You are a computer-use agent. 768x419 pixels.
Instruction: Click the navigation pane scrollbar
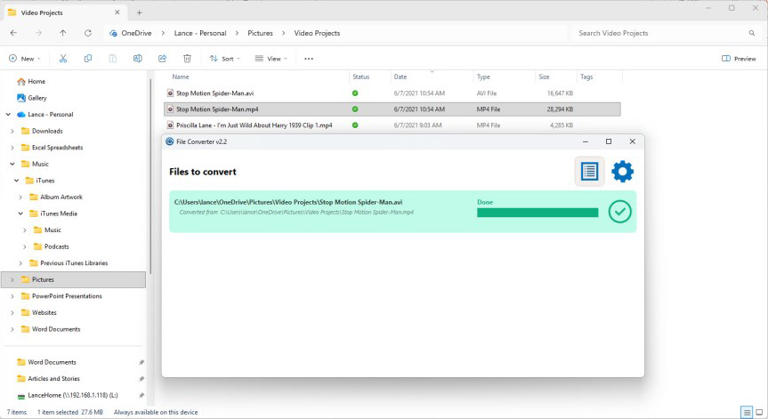pyautogui.click(x=150, y=176)
